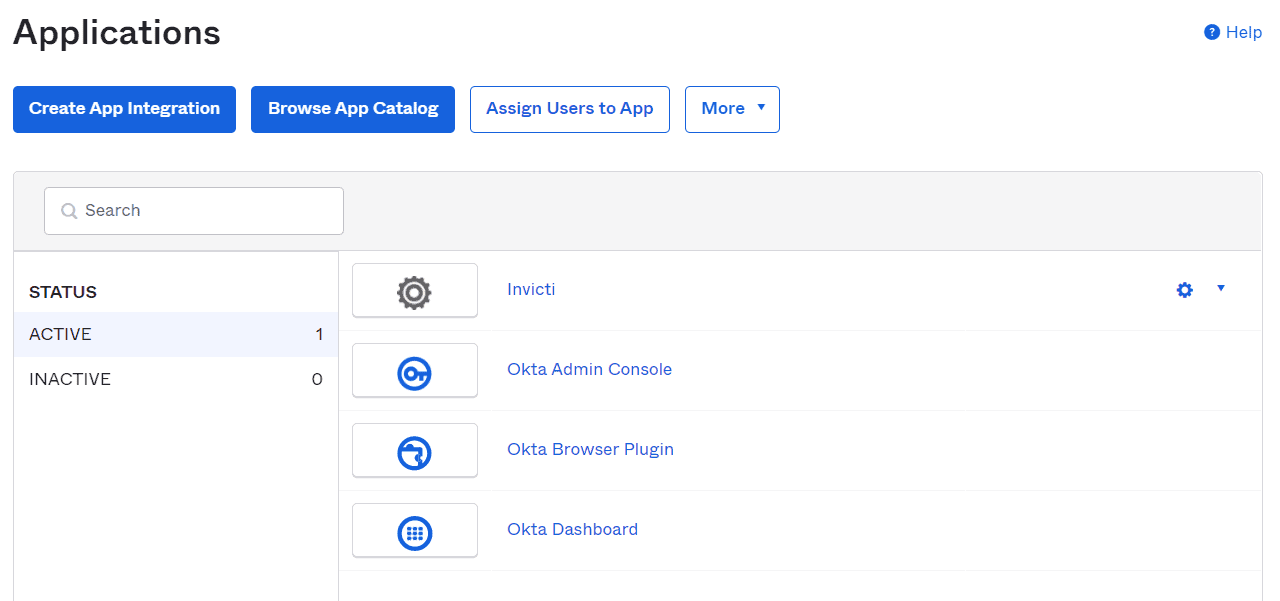Click the Help link text
1280x601 pixels.
pyautogui.click(x=1244, y=32)
